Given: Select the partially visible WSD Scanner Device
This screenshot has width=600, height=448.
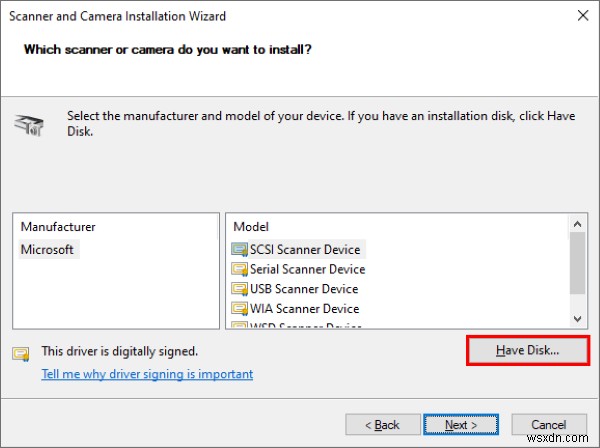Looking at the screenshot, I should pyautogui.click(x=305, y=325).
